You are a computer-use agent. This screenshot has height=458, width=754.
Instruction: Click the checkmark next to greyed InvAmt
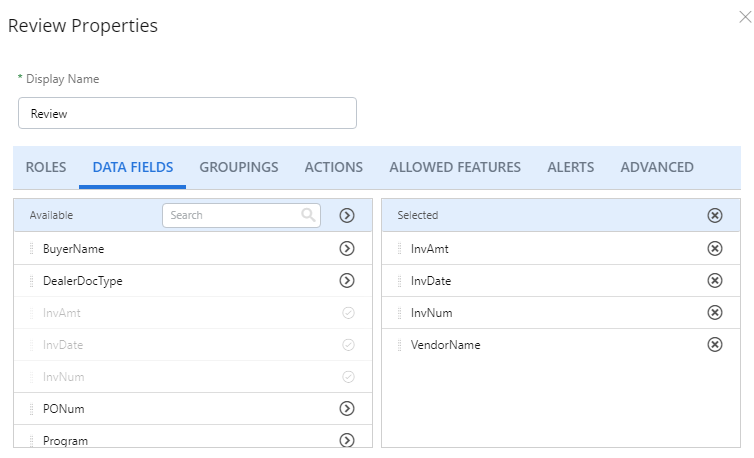(348, 313)
